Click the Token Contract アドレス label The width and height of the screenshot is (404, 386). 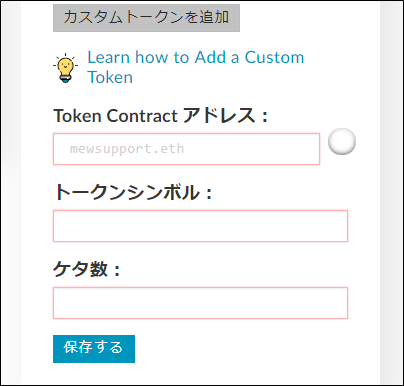[160, 116]
